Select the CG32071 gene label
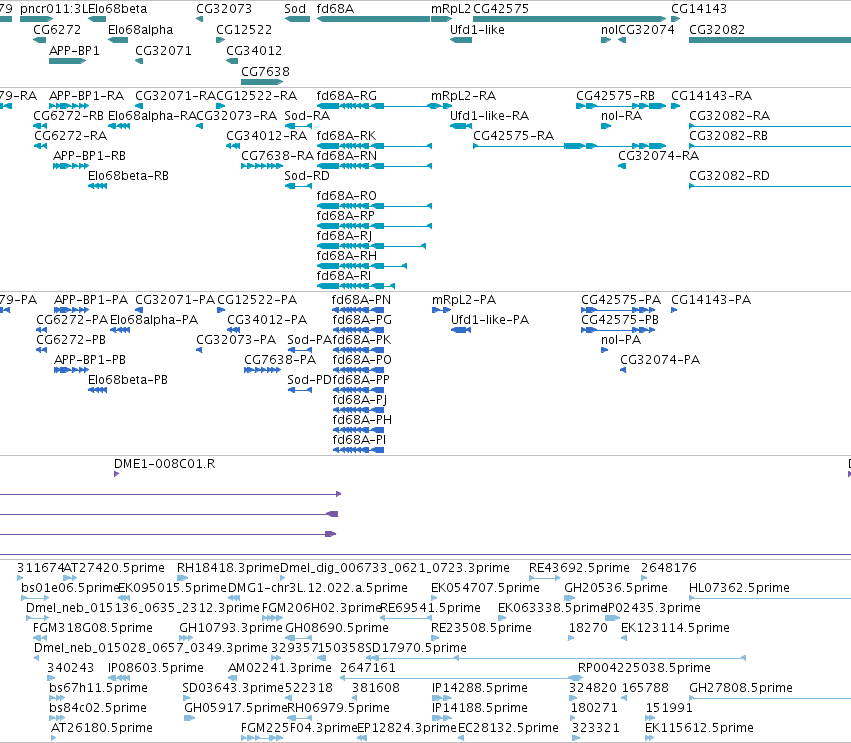The image size is (851, 743). [163, 50]
